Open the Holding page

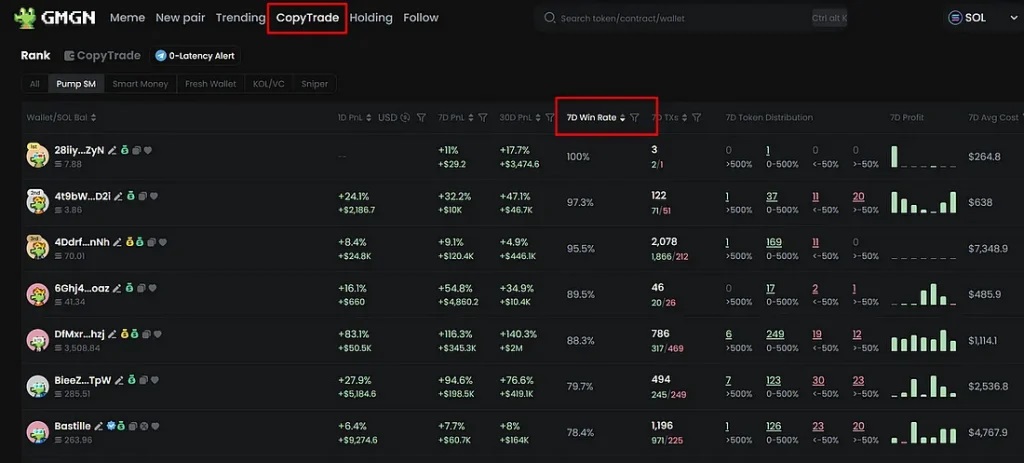(371, 18)
